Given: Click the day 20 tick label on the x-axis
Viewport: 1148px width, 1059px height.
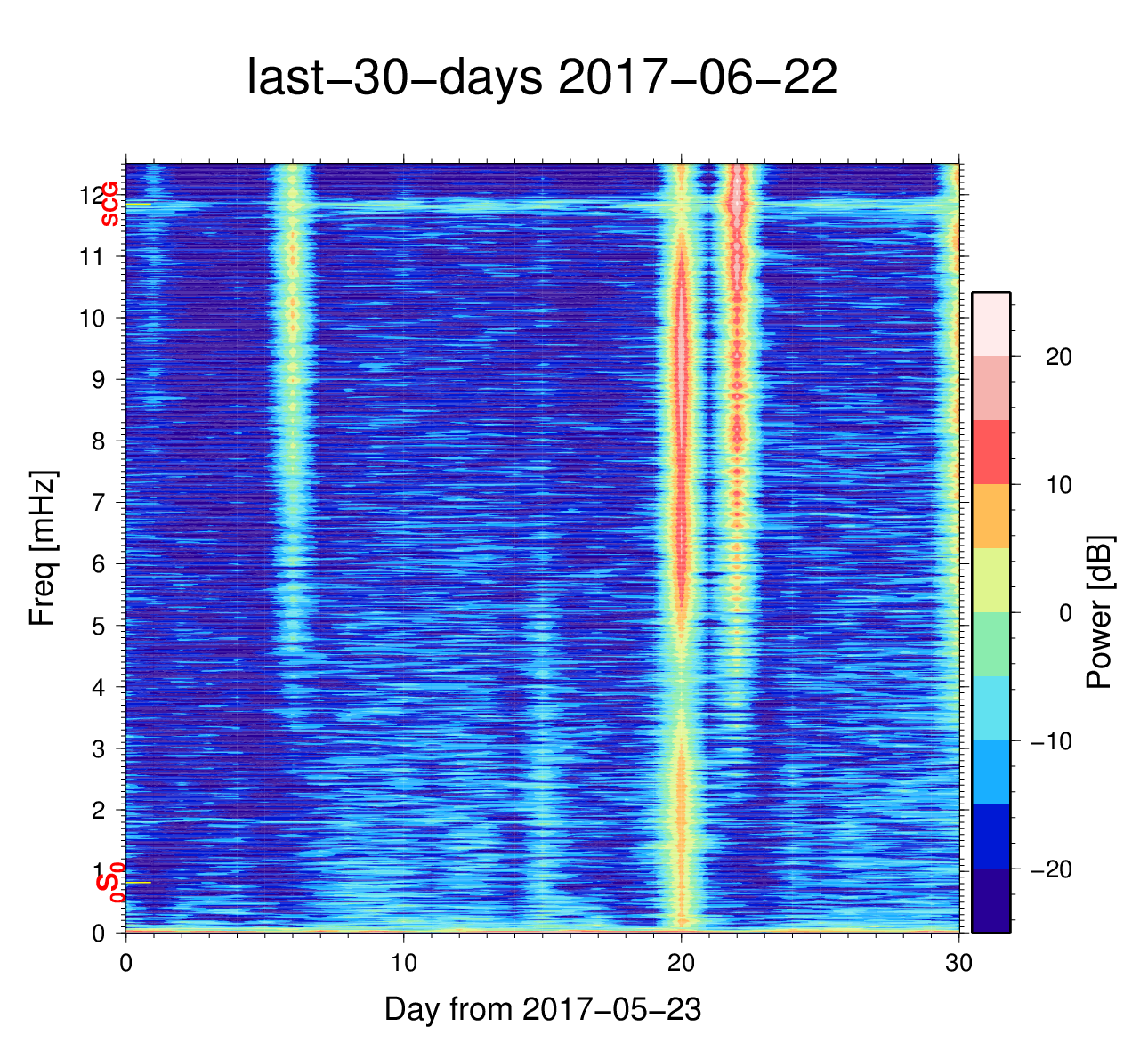Looking at the screenshot, I should tap(681, 965).
